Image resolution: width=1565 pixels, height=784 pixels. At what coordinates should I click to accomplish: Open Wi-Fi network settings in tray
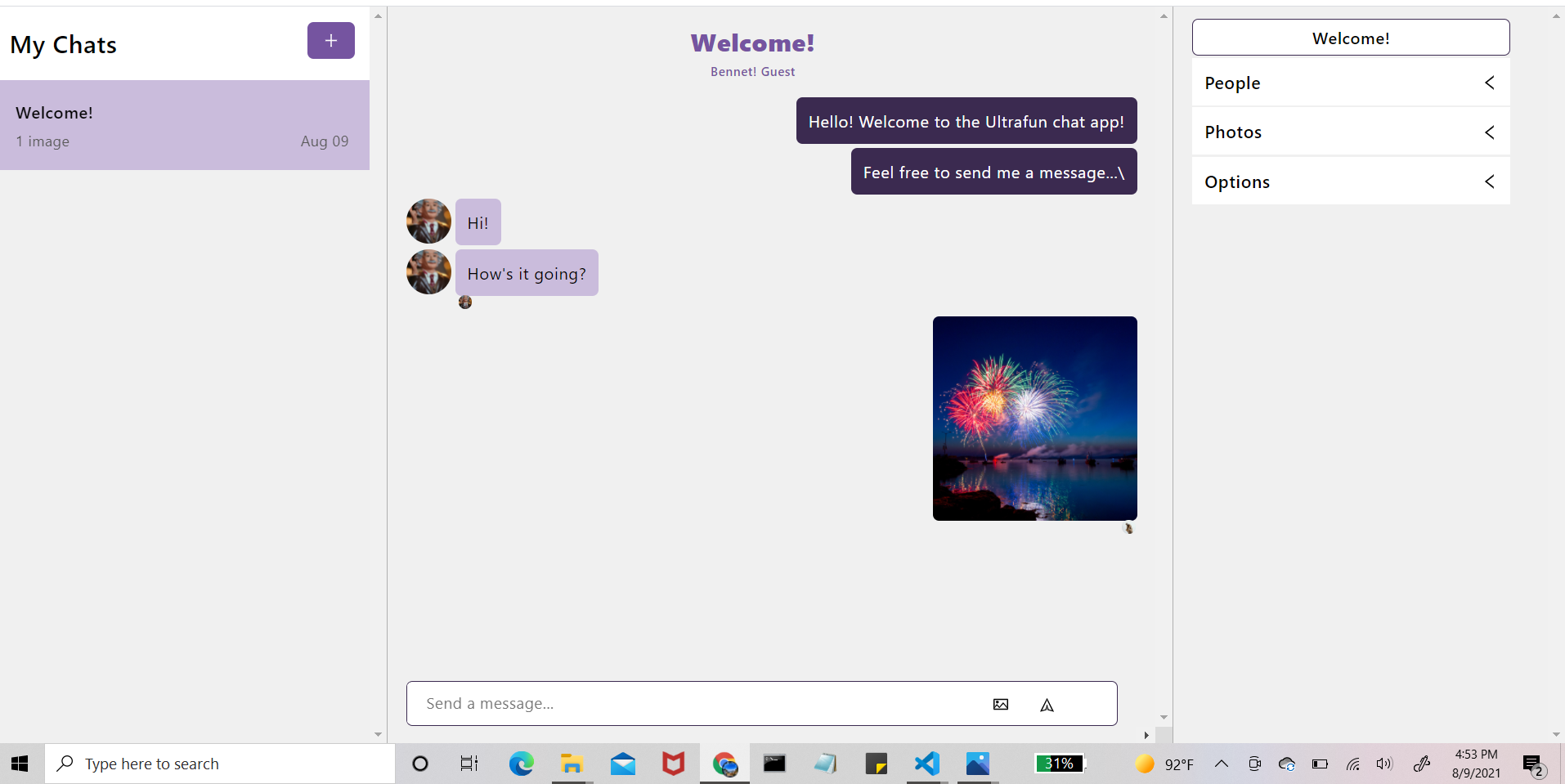tap(1353, 764)
